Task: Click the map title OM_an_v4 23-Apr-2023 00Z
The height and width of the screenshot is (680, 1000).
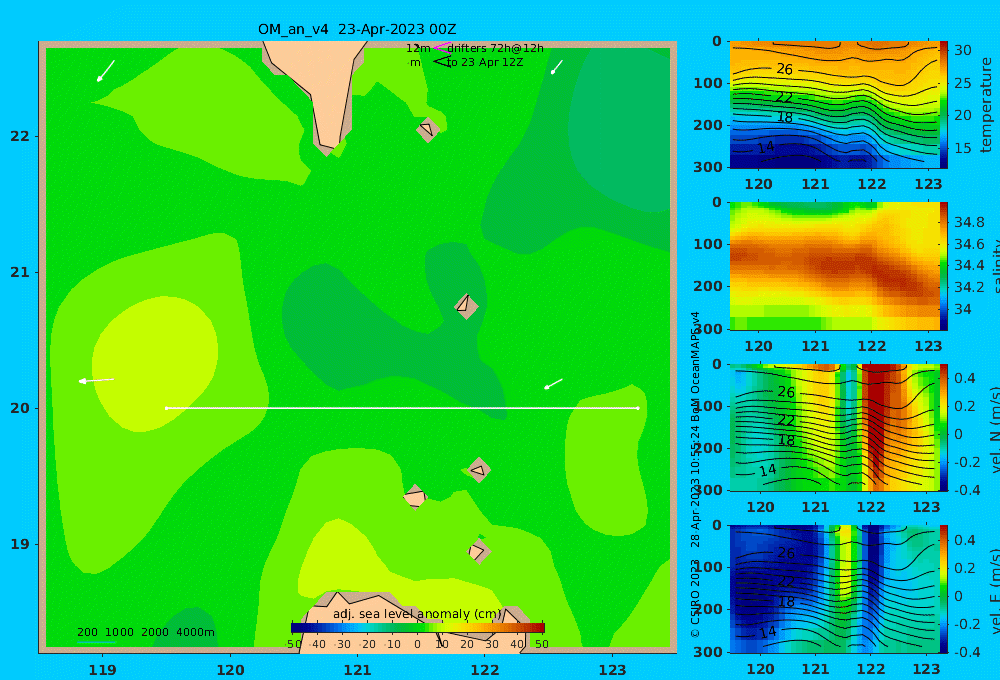Action: coord(357,29)
